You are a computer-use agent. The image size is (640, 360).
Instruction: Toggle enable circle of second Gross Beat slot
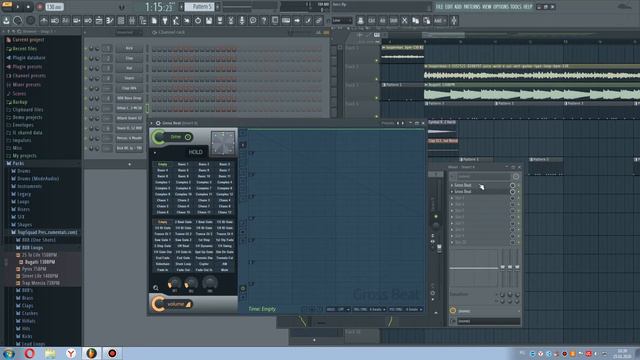512,191
